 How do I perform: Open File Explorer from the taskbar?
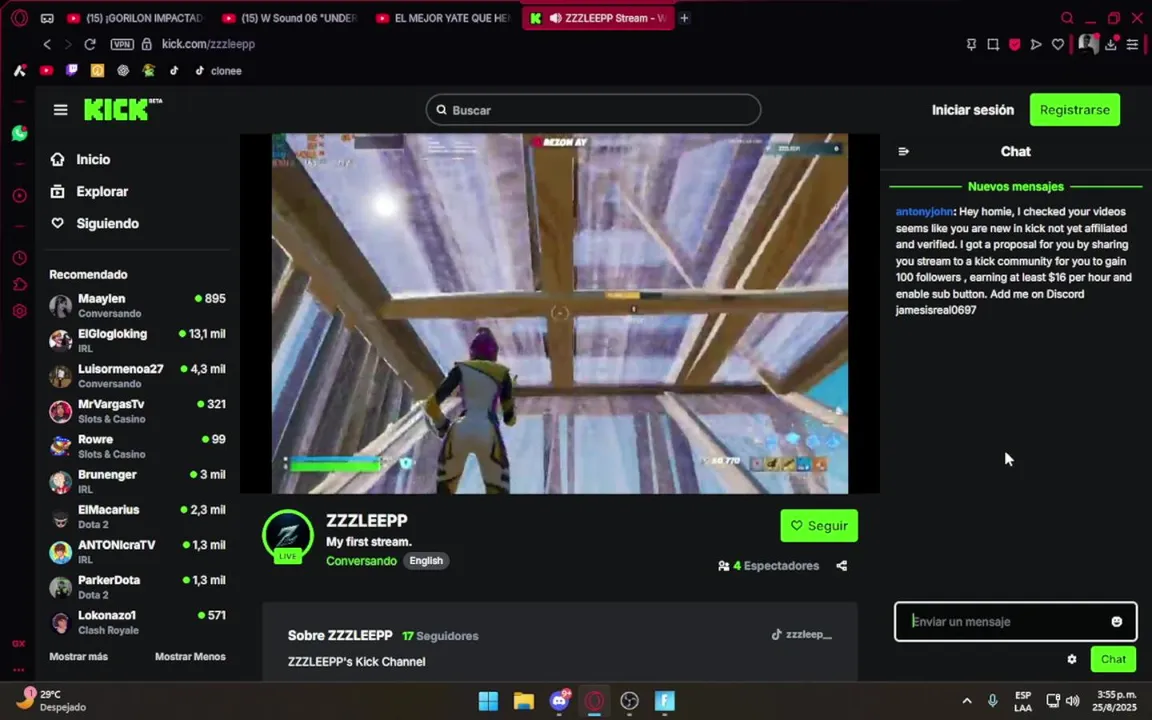pyautogui.click(x=523, y=701)
